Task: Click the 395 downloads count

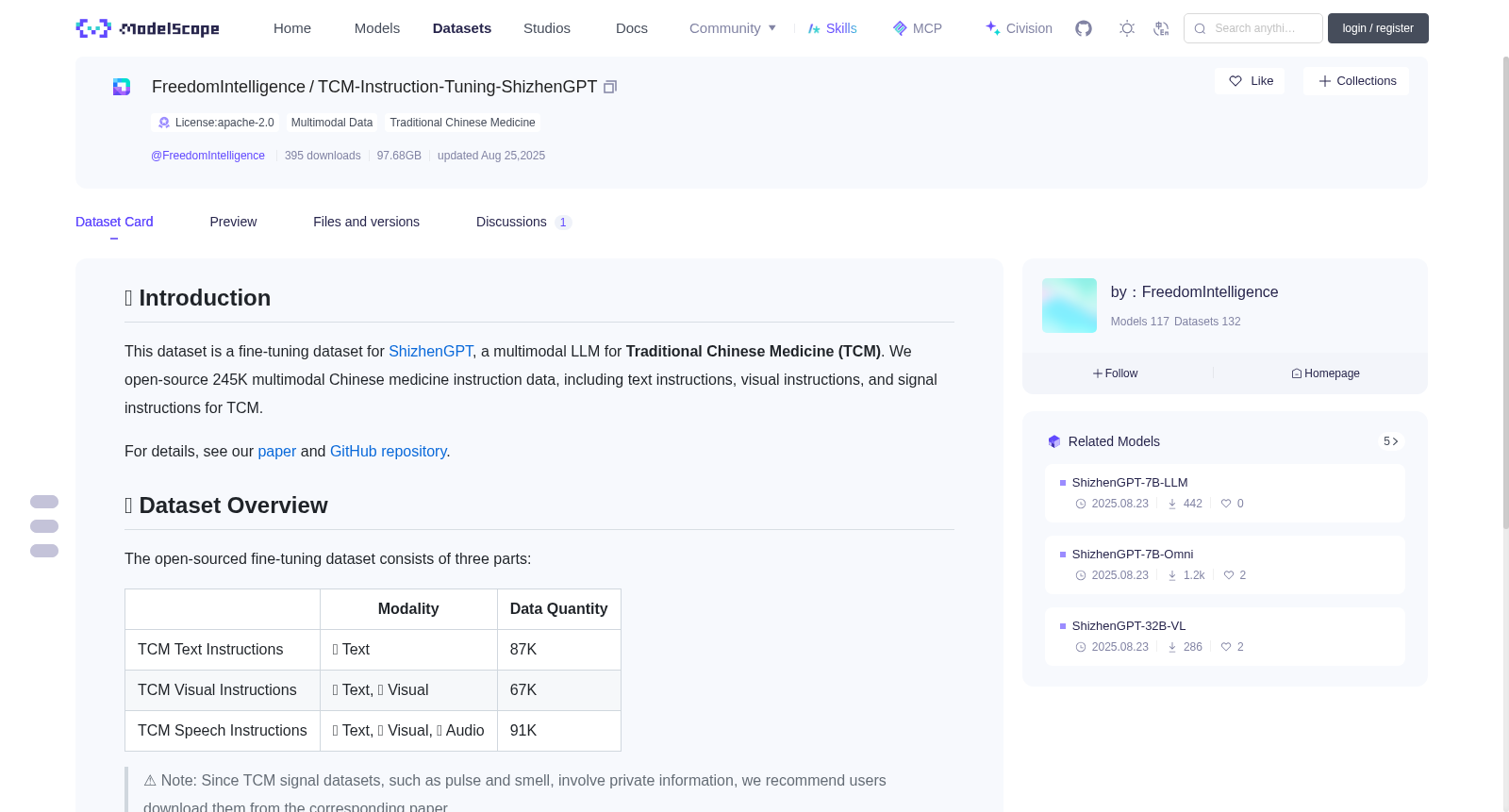Action: click(x=323, y=156)
